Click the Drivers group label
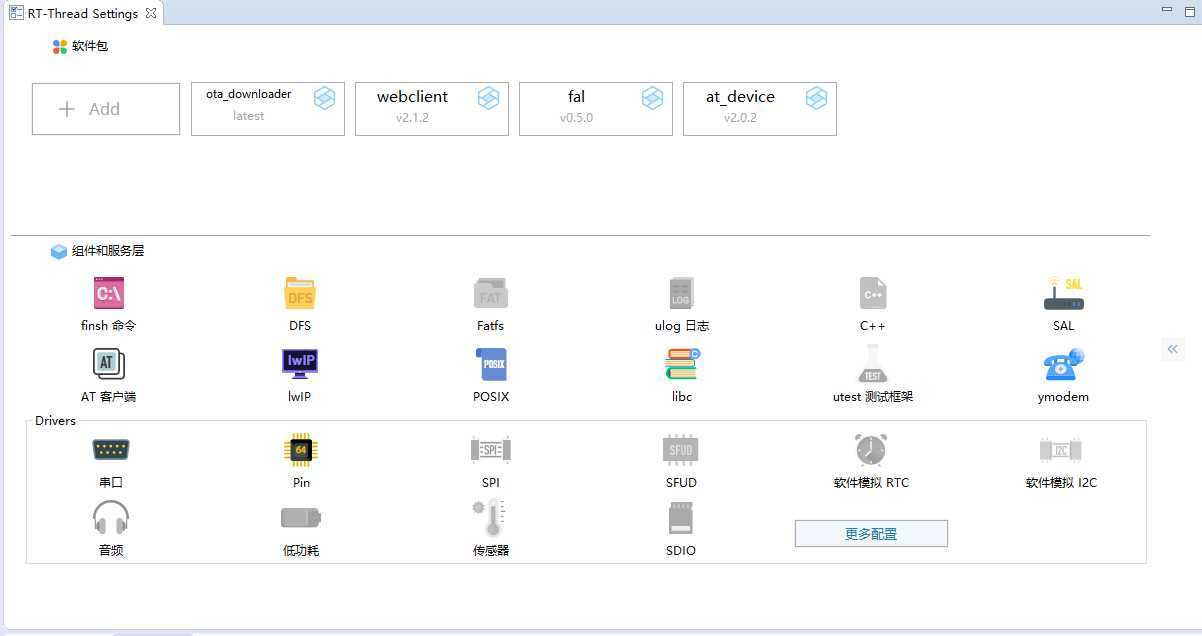The height and width of the screenshot is (636, 1202). 55,421
